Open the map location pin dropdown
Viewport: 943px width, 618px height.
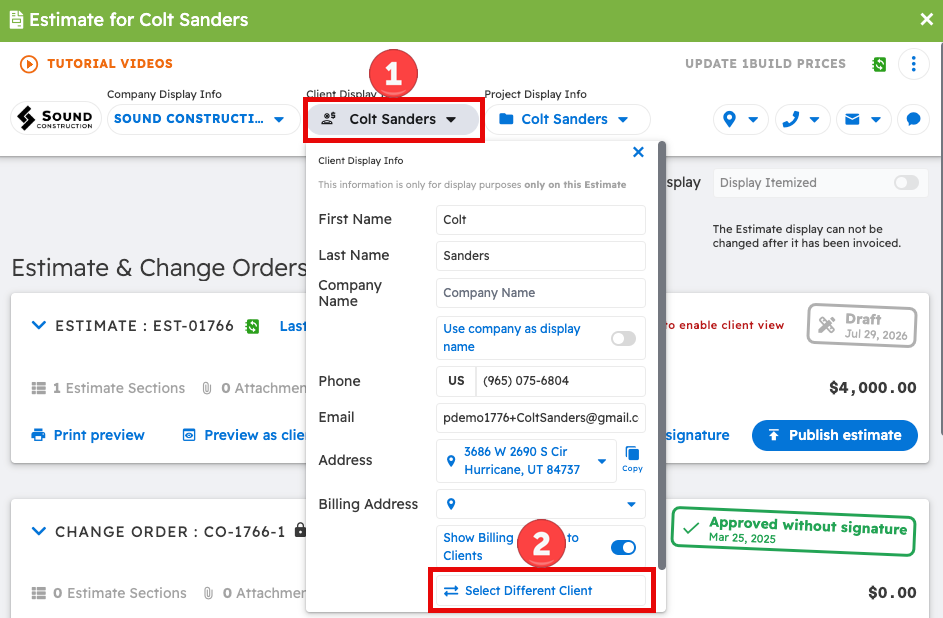pos(740,119)
